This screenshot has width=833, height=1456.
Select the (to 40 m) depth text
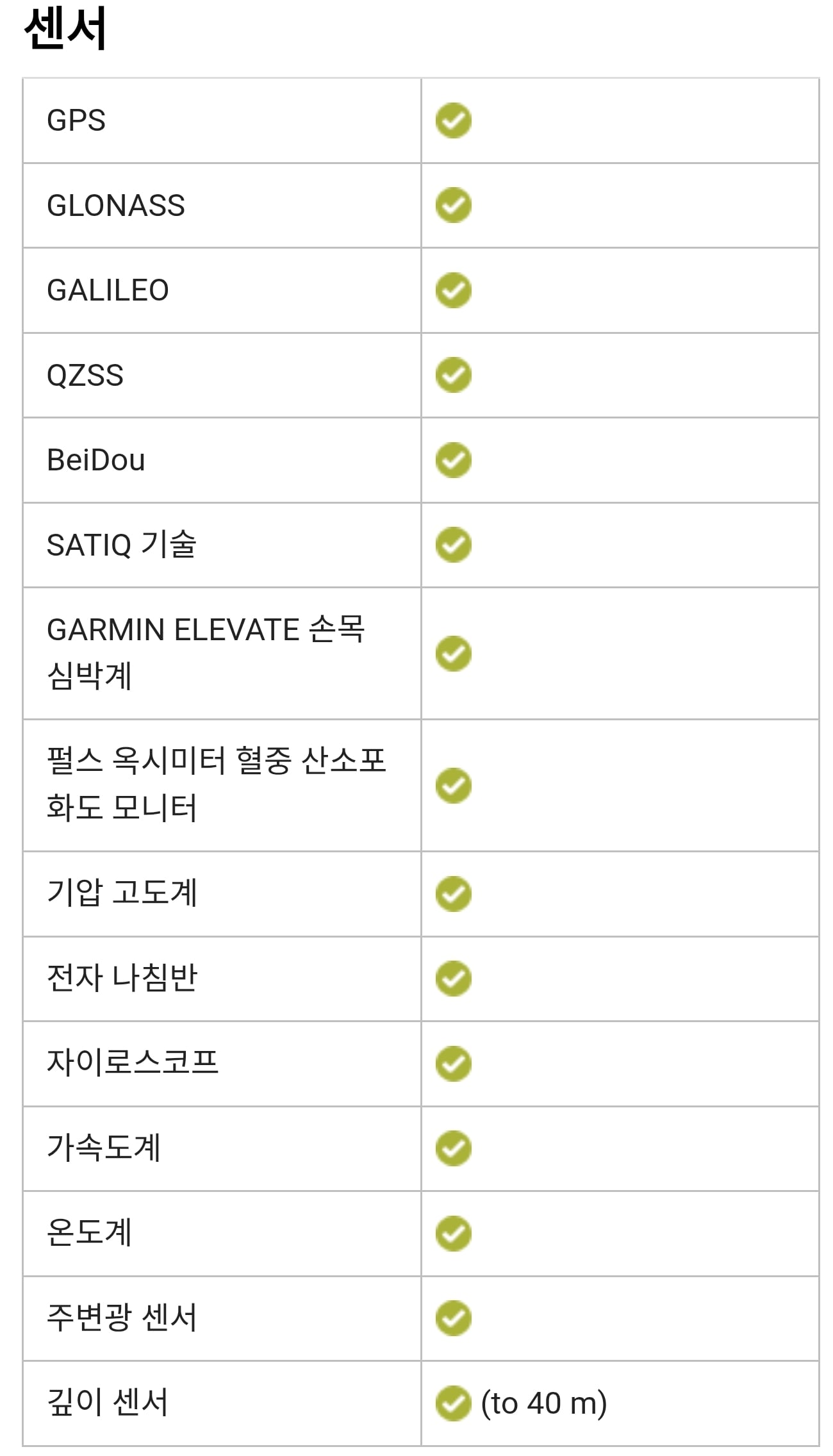[x=544, y=1403]
